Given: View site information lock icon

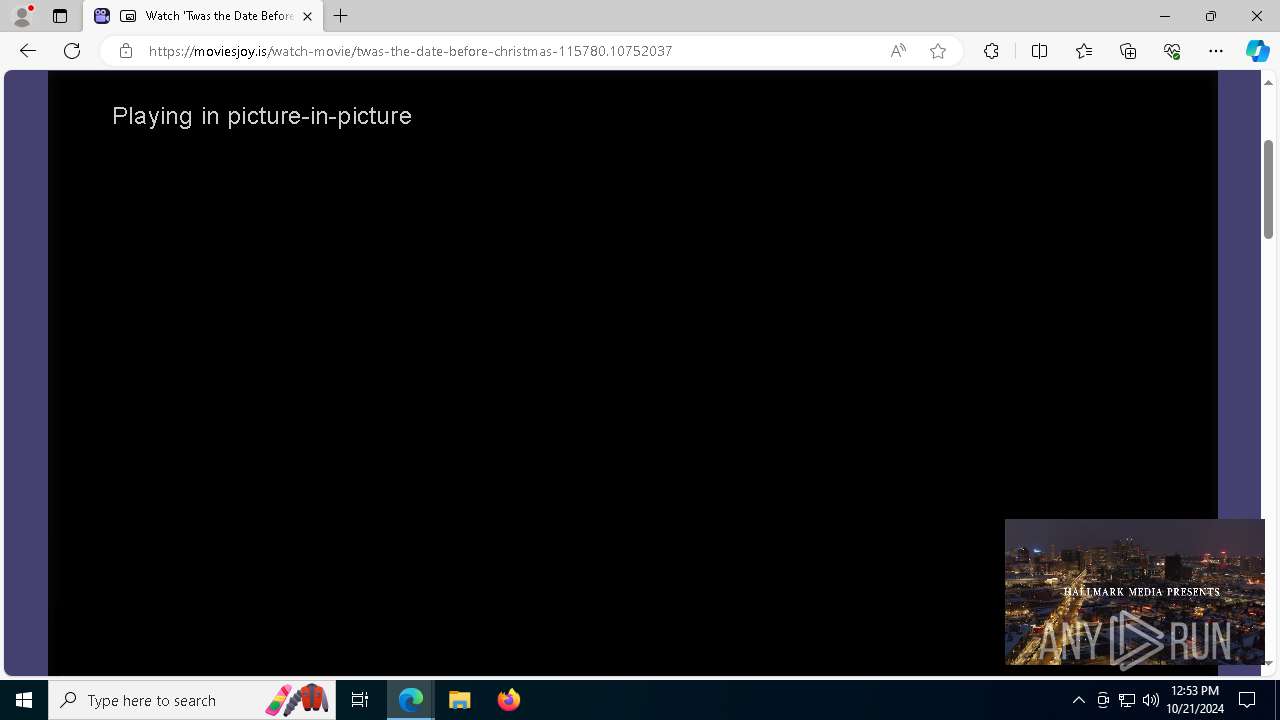Looking at the screenshot, I should (x=126, y=51).
